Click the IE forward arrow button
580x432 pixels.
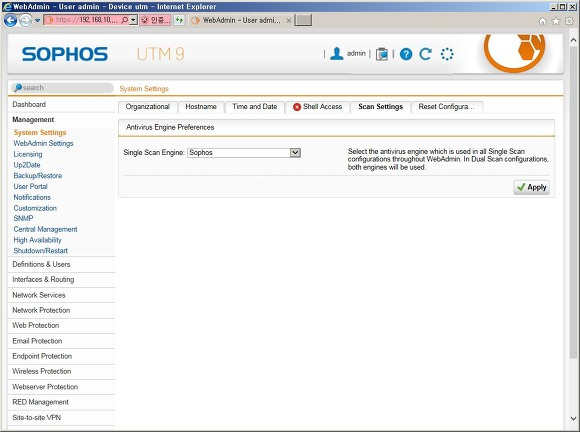[26, 20]
